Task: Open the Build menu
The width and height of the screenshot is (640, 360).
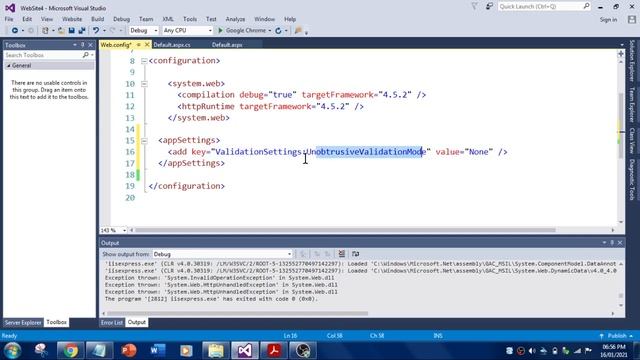Action: [x=98, y=19]
